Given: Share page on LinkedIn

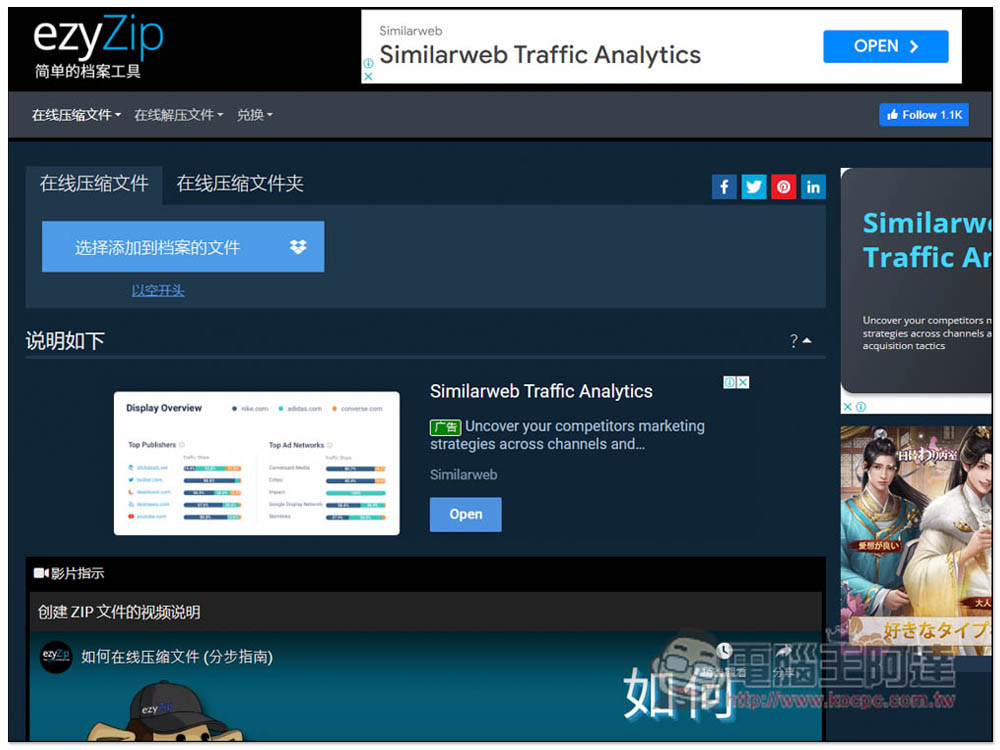Looking at the screenshot, I should pos(812,187).
